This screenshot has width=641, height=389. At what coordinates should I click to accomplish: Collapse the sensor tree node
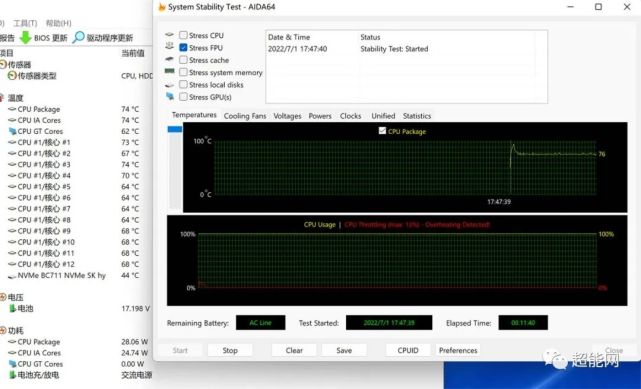tap(3, 64)
